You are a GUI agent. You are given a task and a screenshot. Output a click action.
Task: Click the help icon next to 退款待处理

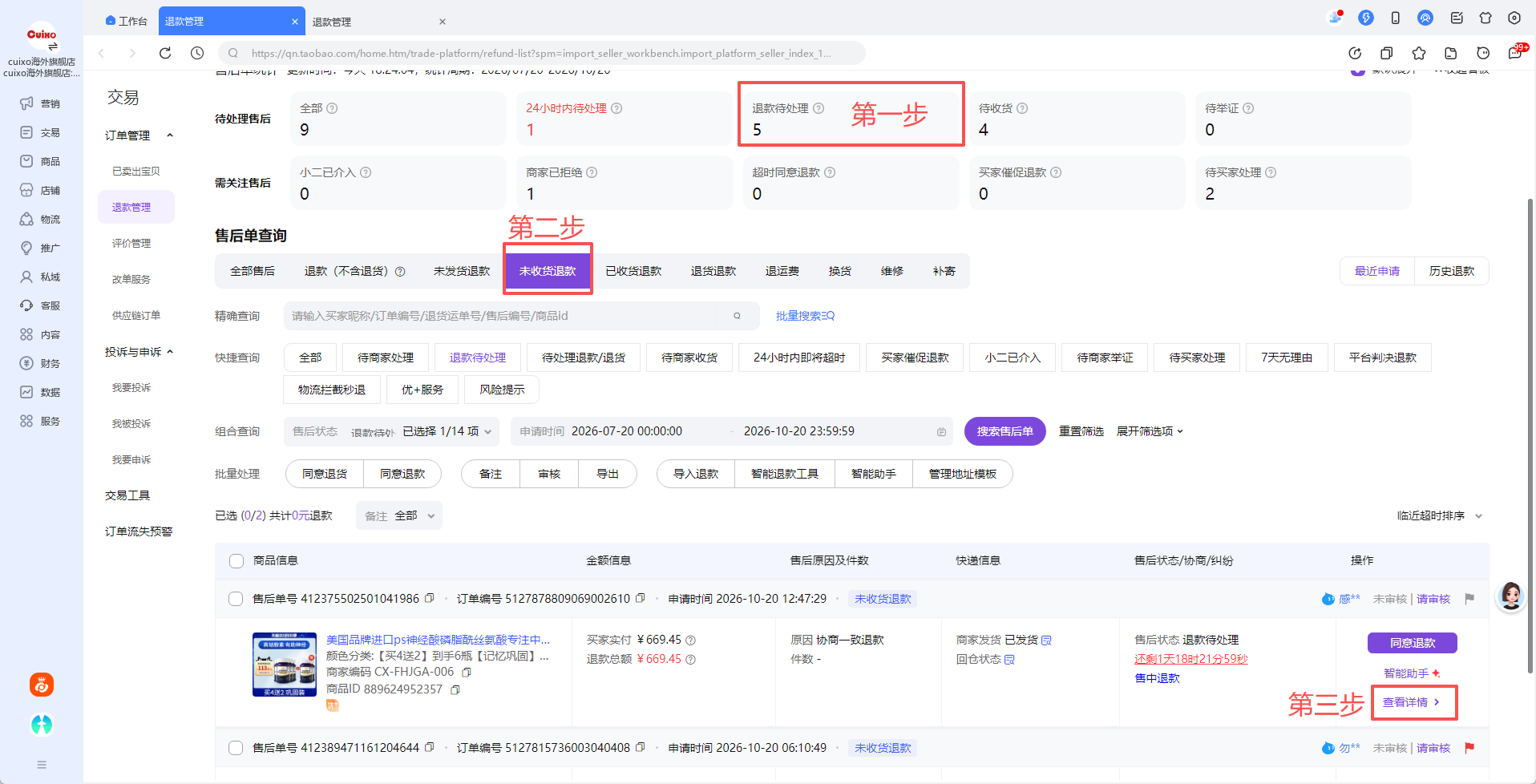819,108
